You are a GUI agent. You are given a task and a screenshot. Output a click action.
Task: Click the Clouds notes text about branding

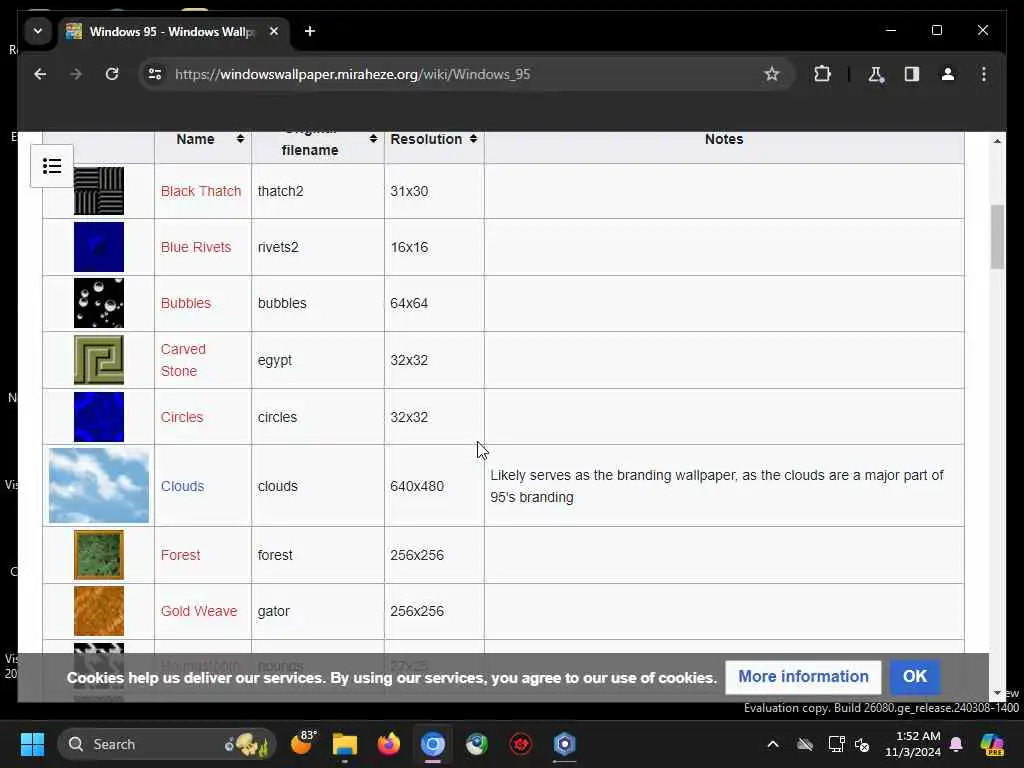tap(717, 486)
